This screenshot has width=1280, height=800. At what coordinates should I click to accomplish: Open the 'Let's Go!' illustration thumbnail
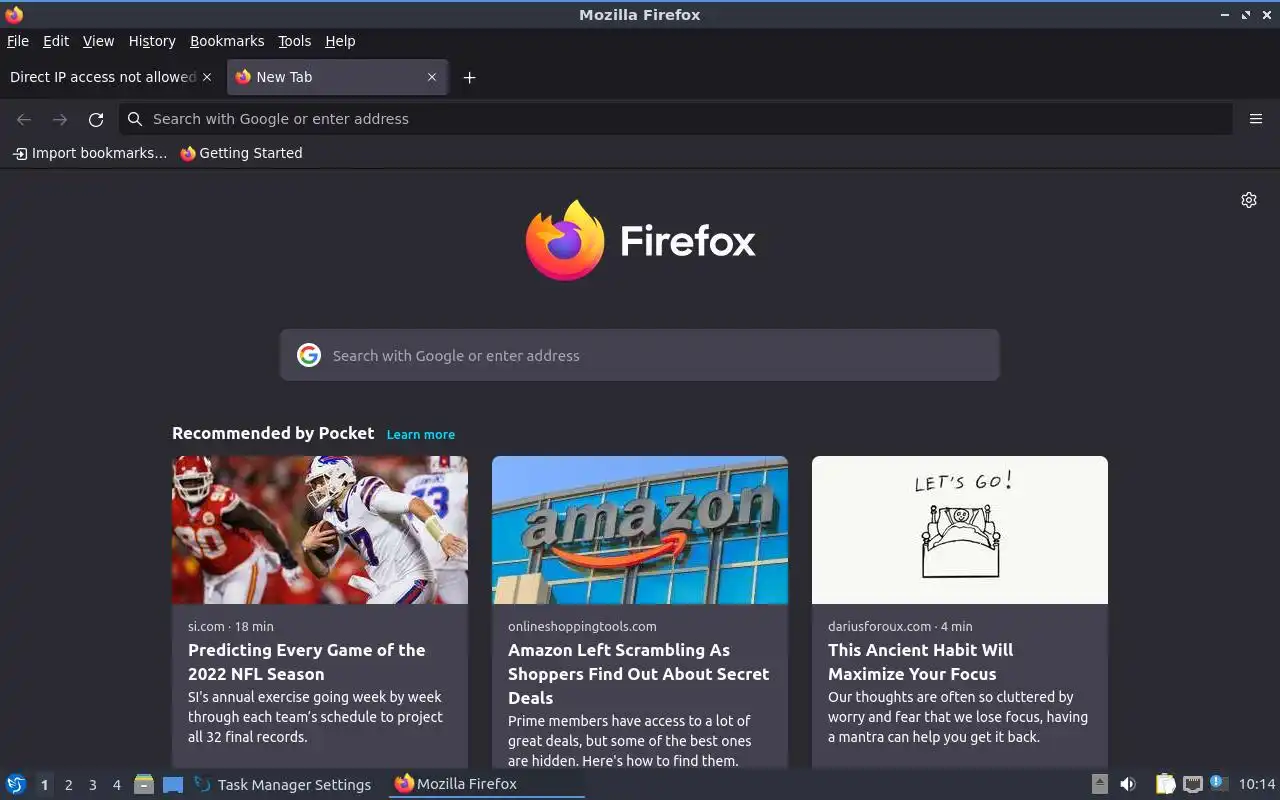tap(960, 530)
